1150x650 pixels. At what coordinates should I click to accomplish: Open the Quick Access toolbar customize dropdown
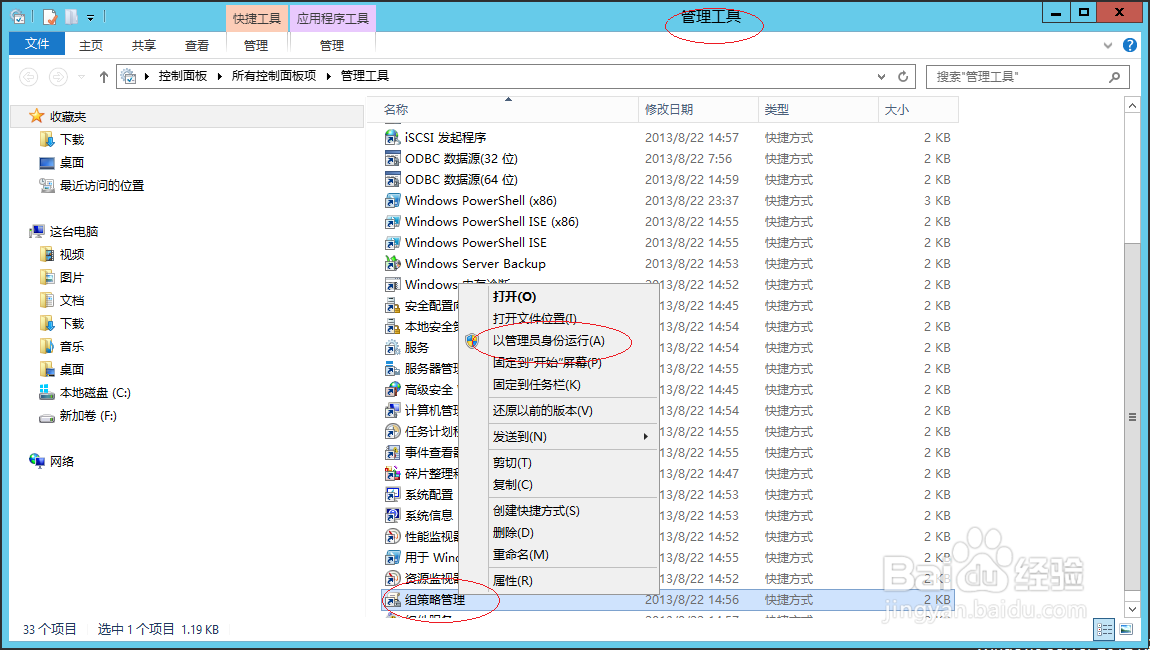(x=90, y=16)
